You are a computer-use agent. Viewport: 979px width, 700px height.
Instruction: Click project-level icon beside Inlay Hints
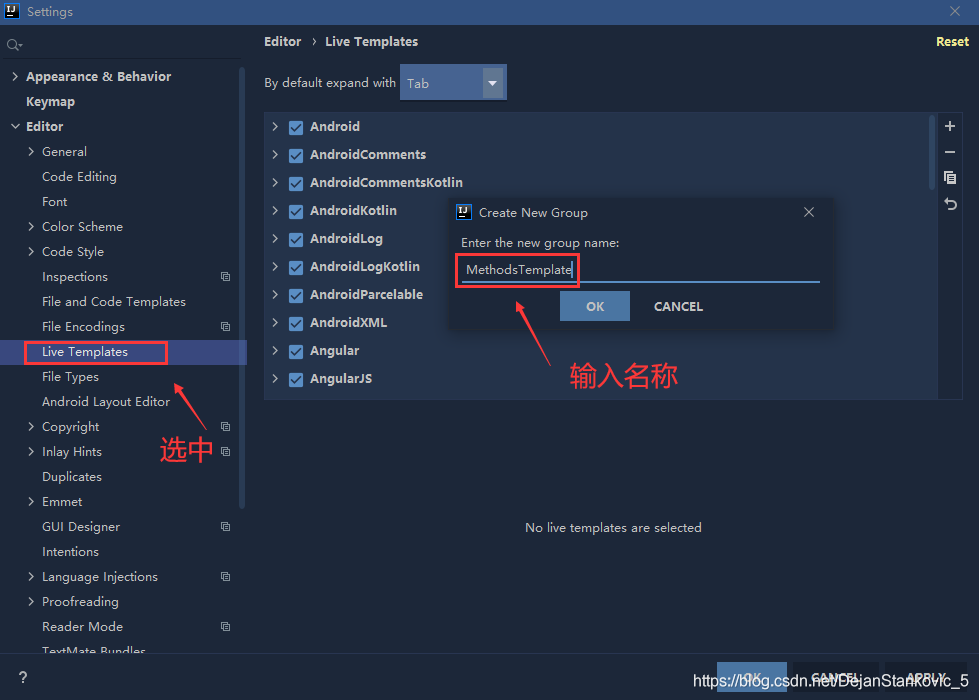coord(225,451)
